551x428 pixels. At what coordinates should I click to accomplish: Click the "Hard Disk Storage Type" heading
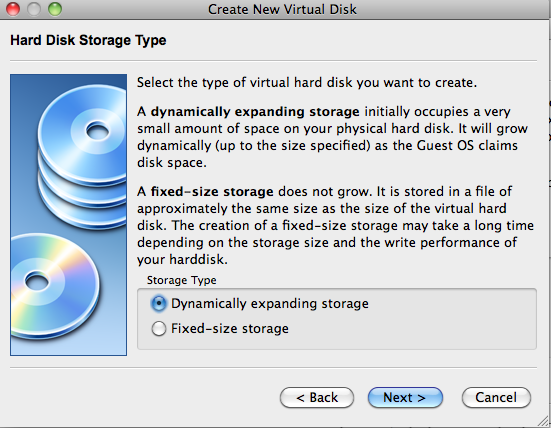coord(88,40)
